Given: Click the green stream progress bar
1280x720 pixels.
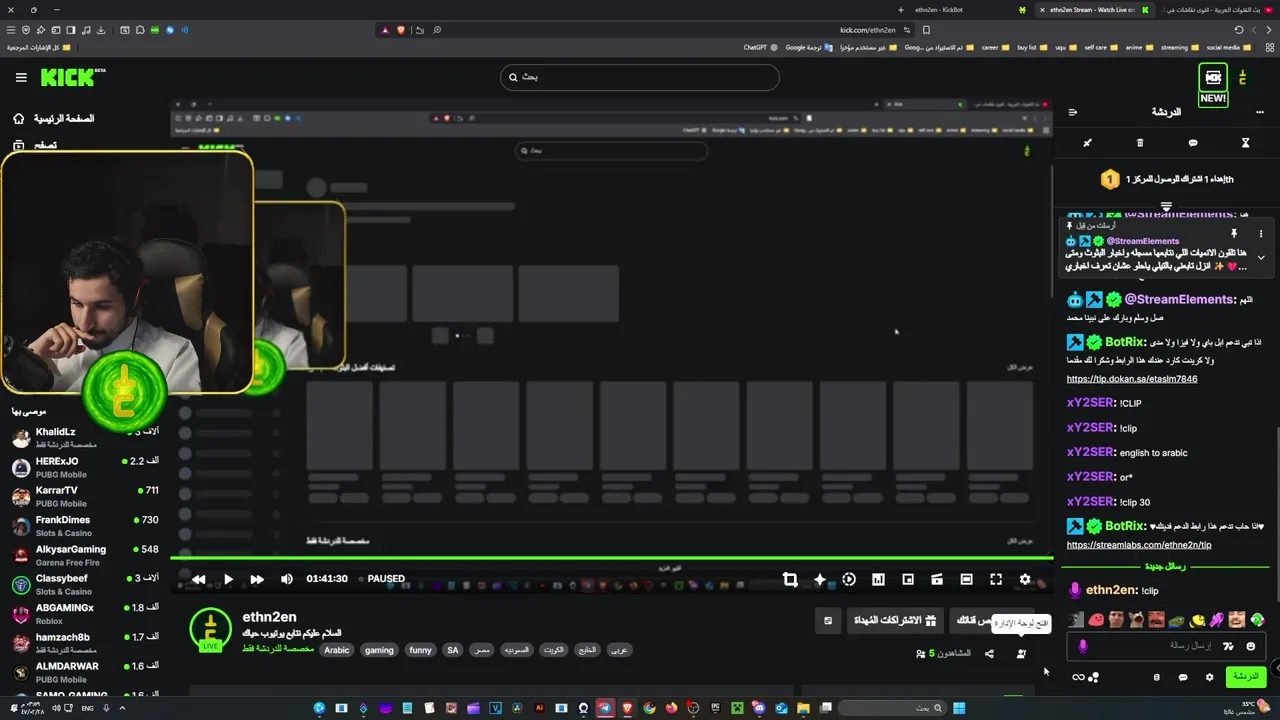Looking at the screenshot, I should point(611,558).
